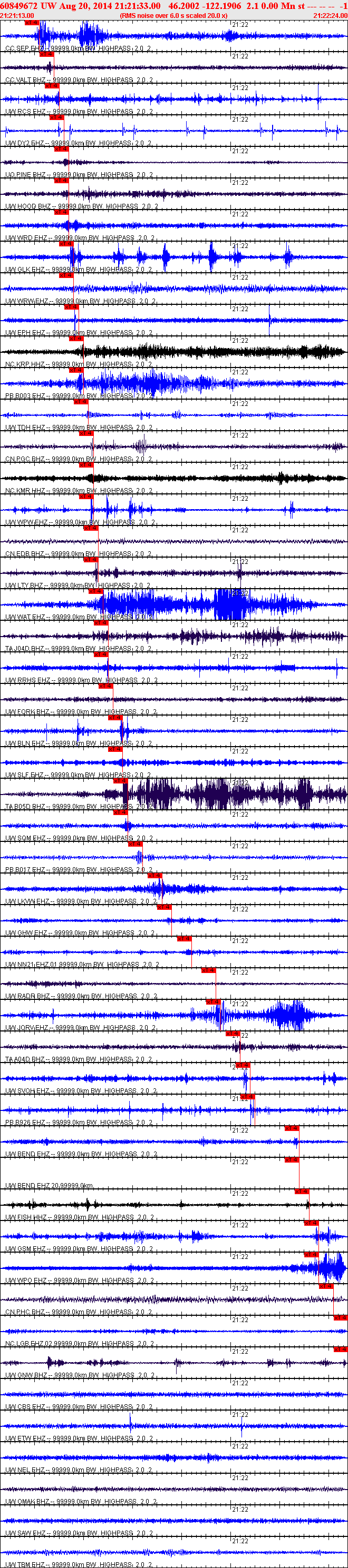Click the red pick flag on UW.WPO trace
Viewport: 348px width, 1568px height.
(x=312, y=1255)
